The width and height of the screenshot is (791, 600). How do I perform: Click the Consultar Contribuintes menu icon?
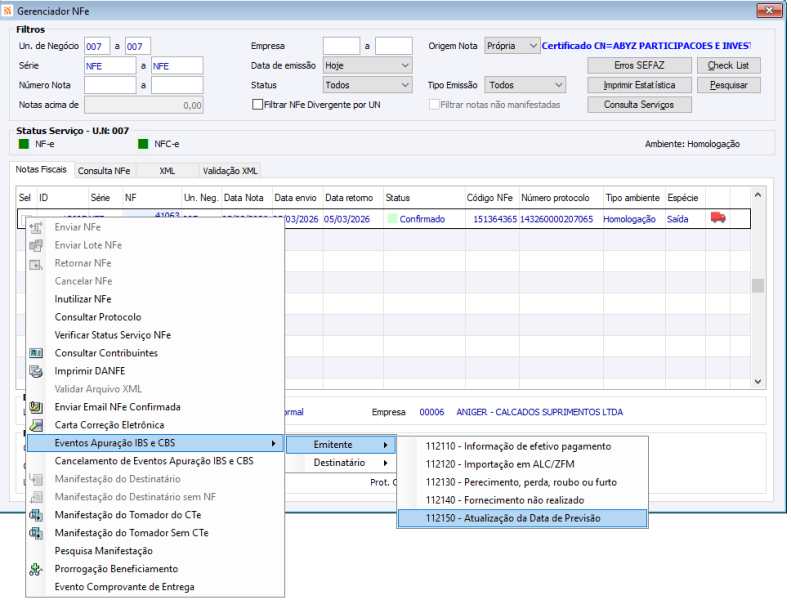tap(36, 353)
